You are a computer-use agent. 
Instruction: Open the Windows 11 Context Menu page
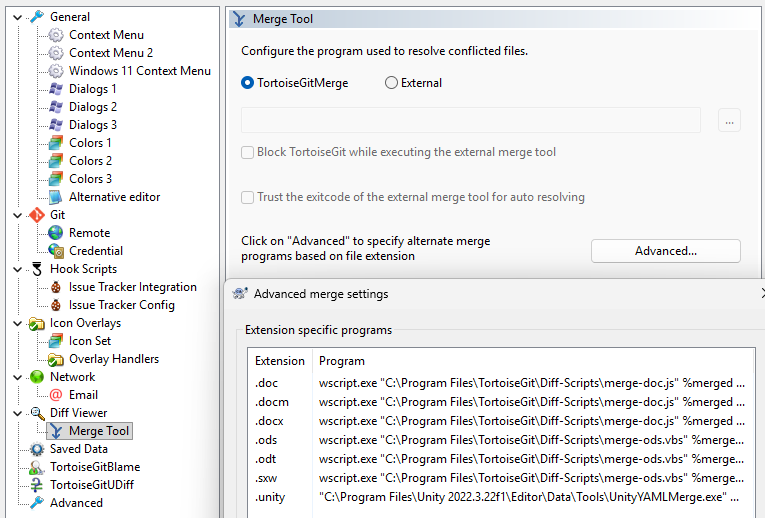click(x=140, y=71)
